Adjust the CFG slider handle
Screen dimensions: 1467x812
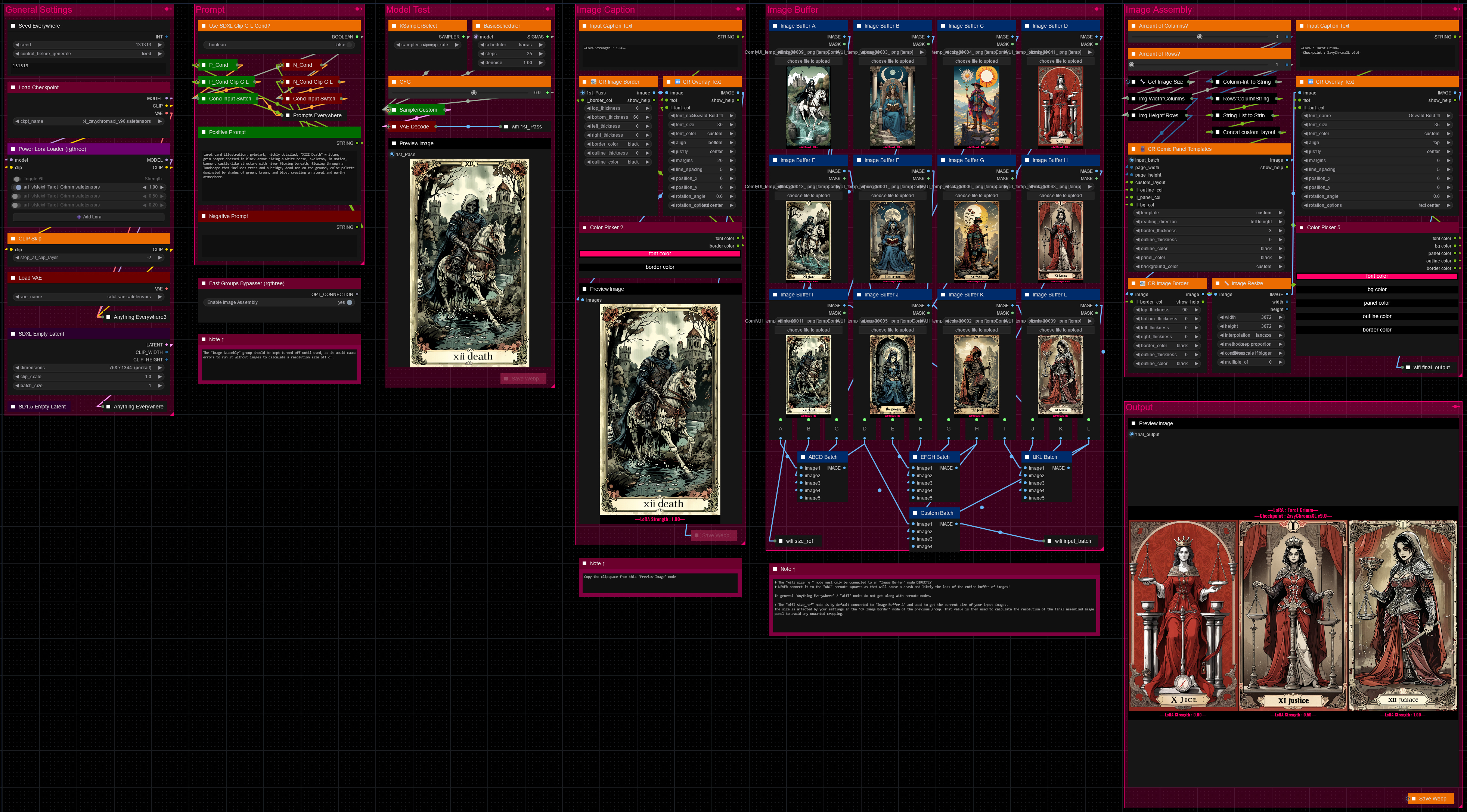(474, 93)
